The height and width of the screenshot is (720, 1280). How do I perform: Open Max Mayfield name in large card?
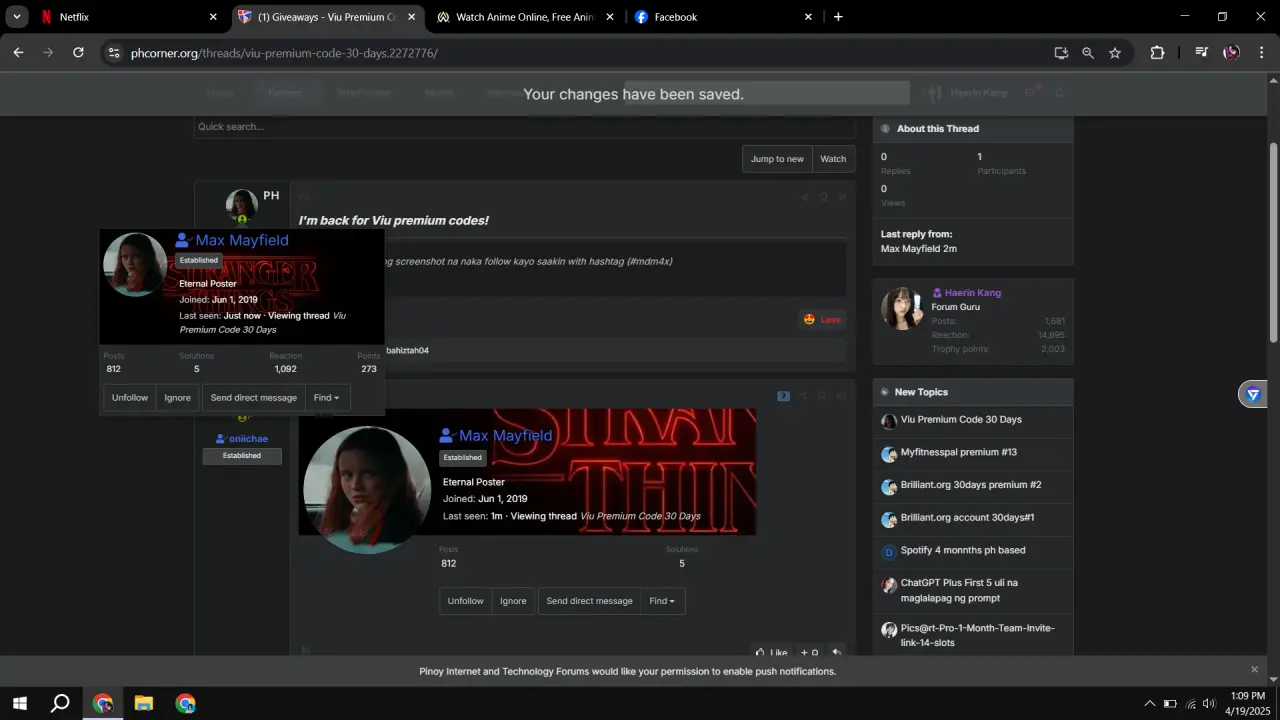click(x=506, y=436)
